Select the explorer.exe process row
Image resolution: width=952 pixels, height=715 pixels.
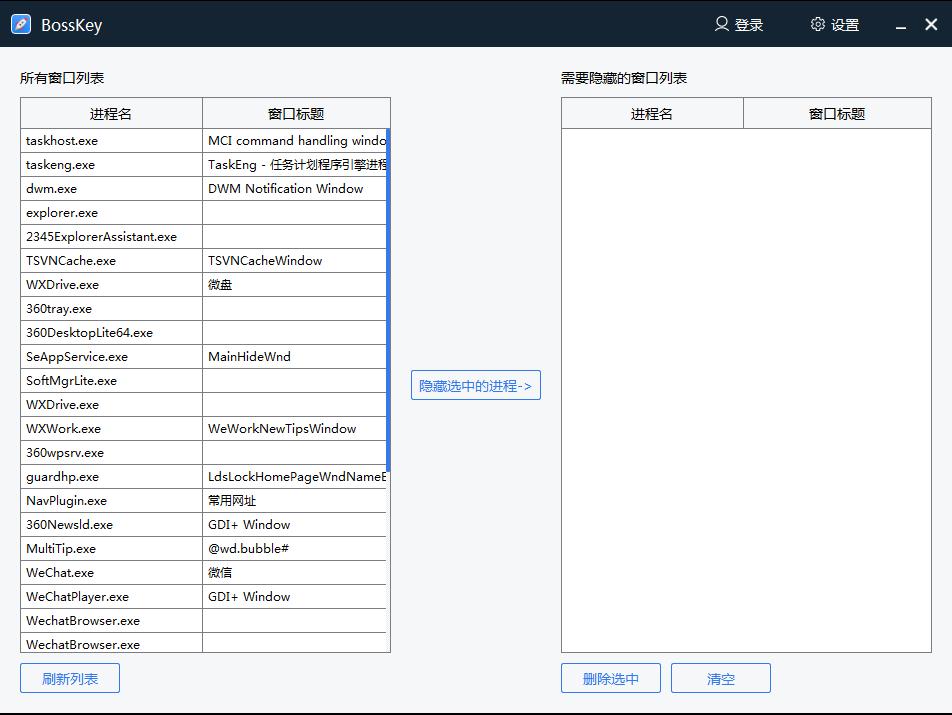110,212
